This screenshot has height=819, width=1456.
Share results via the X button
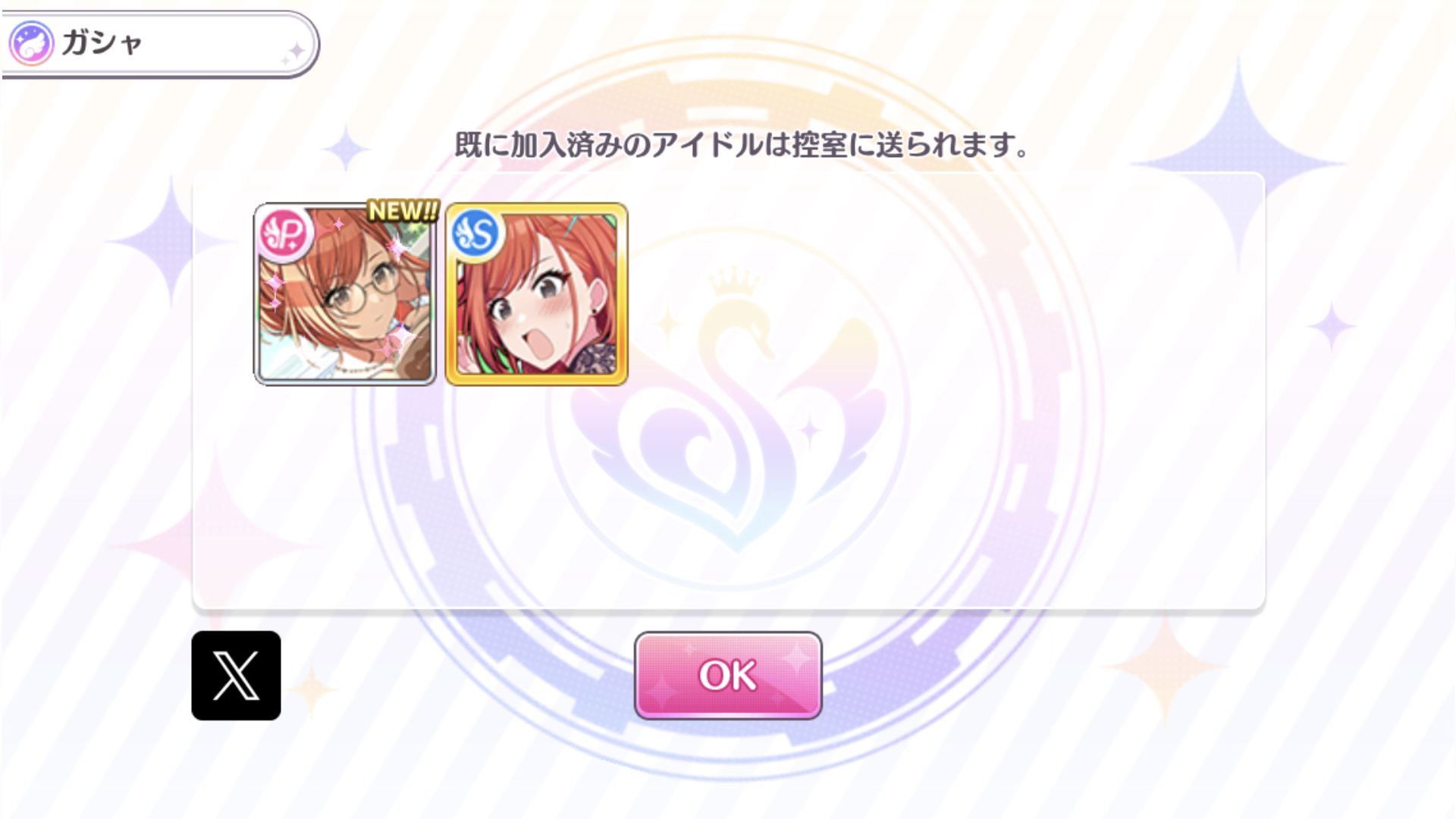[236, 676]
